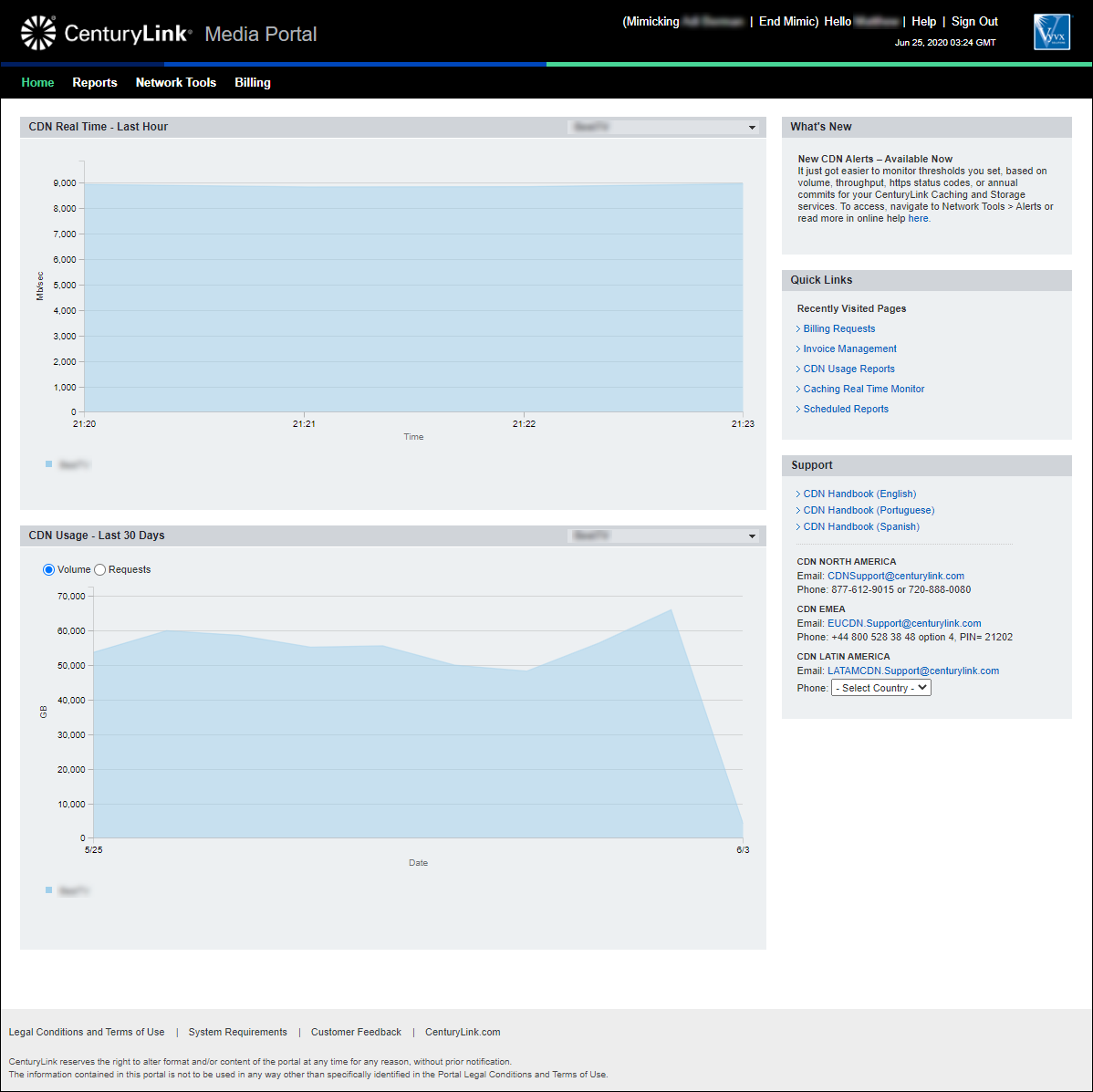The width and height of the screenshot is (1093, 1092).
Task: Email CDNSupport@centurylink.com
Action: coord(896,577)
